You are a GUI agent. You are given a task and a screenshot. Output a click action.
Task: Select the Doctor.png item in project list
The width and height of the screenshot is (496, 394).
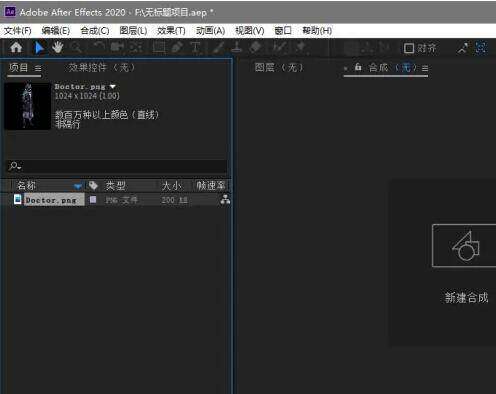click(51, 200)
